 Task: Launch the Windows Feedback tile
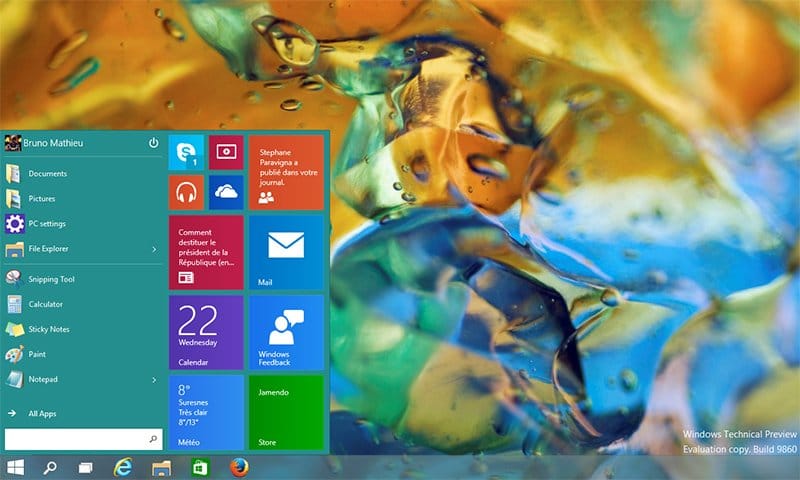286,333
